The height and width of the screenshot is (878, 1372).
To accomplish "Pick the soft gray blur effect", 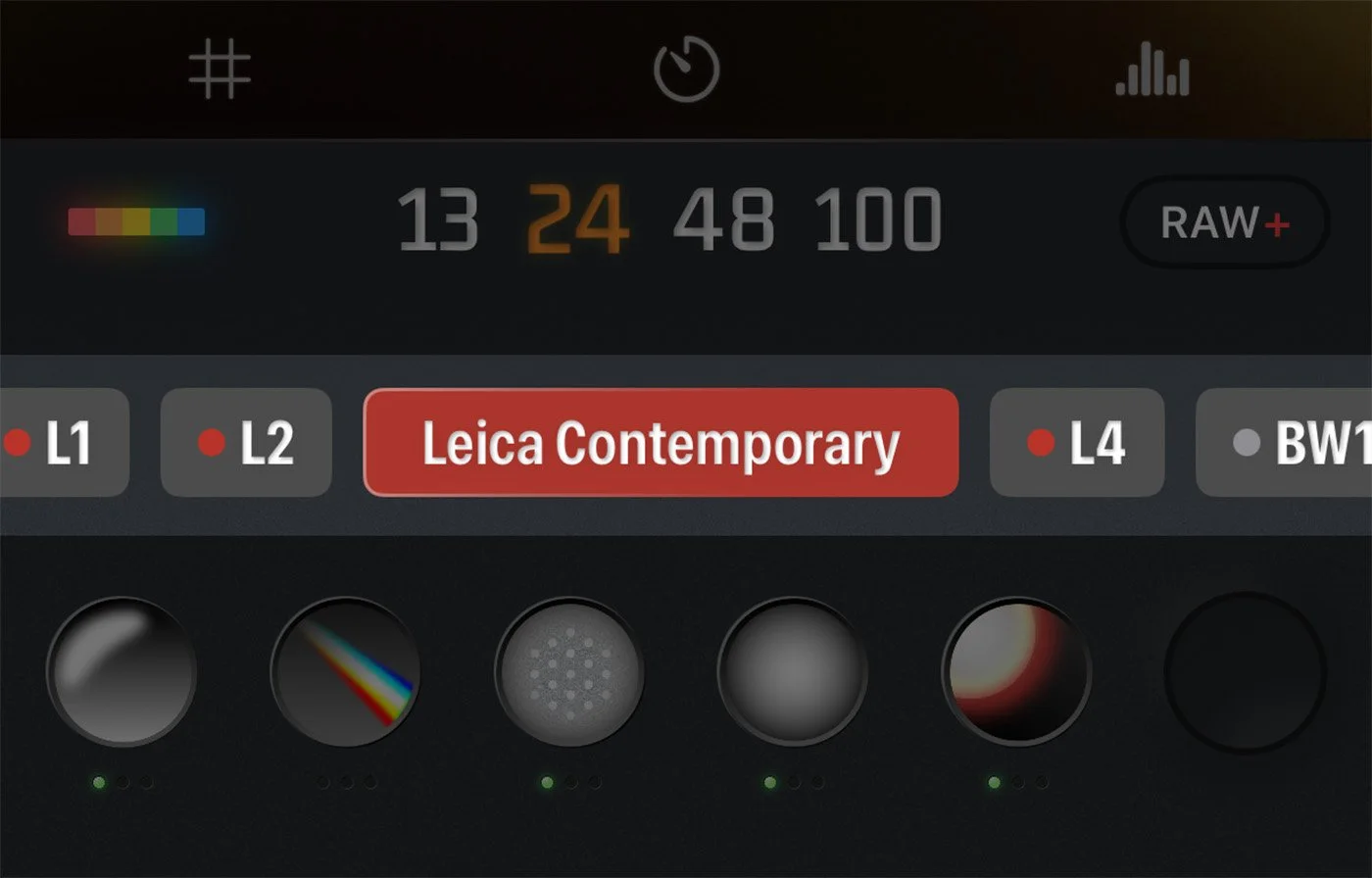I will (x=792, y=672).
